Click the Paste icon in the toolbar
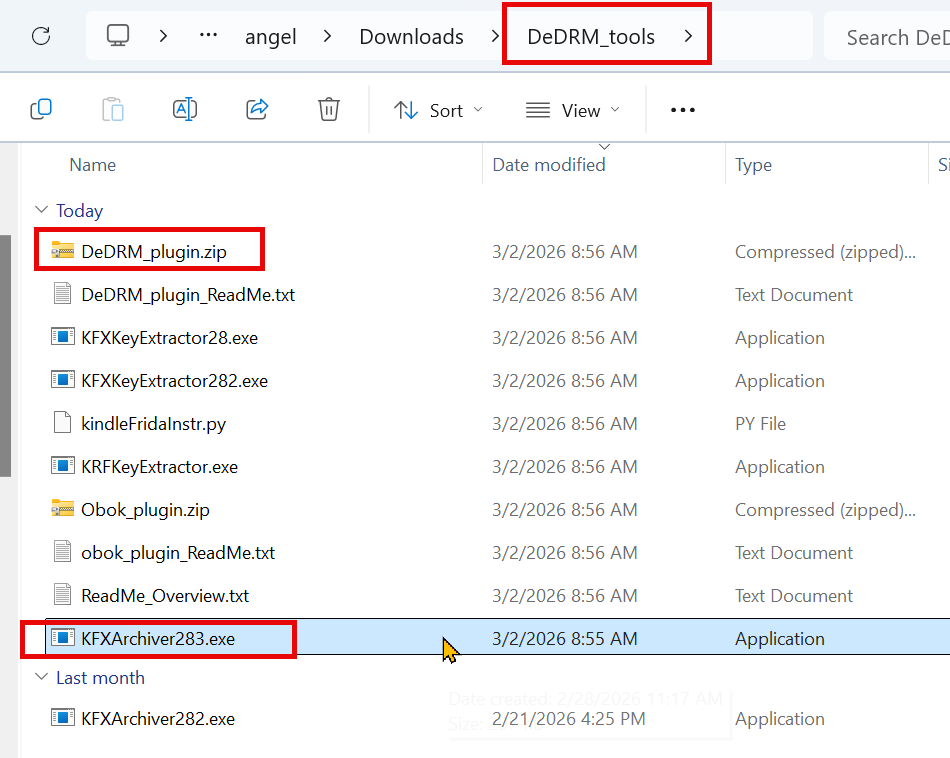 [112, 110]
